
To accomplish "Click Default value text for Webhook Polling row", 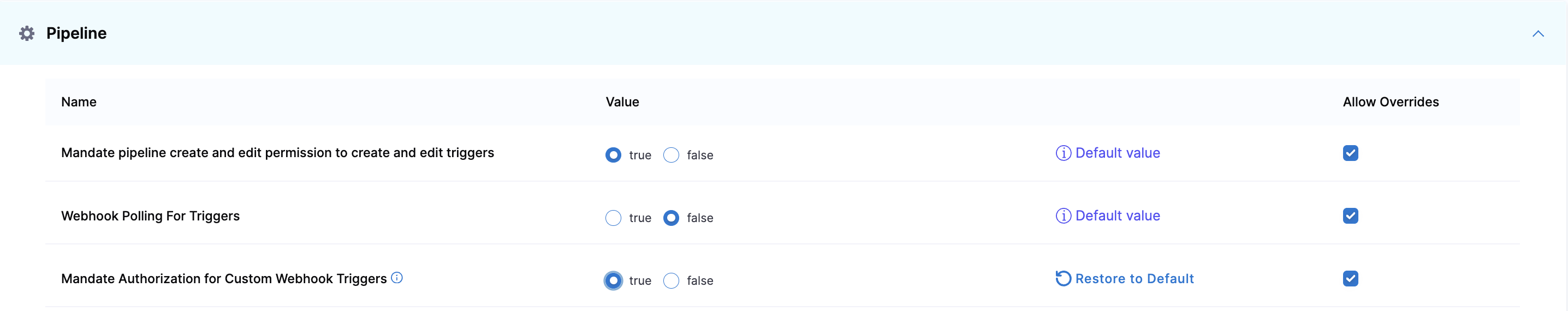I will point(1118,216).
